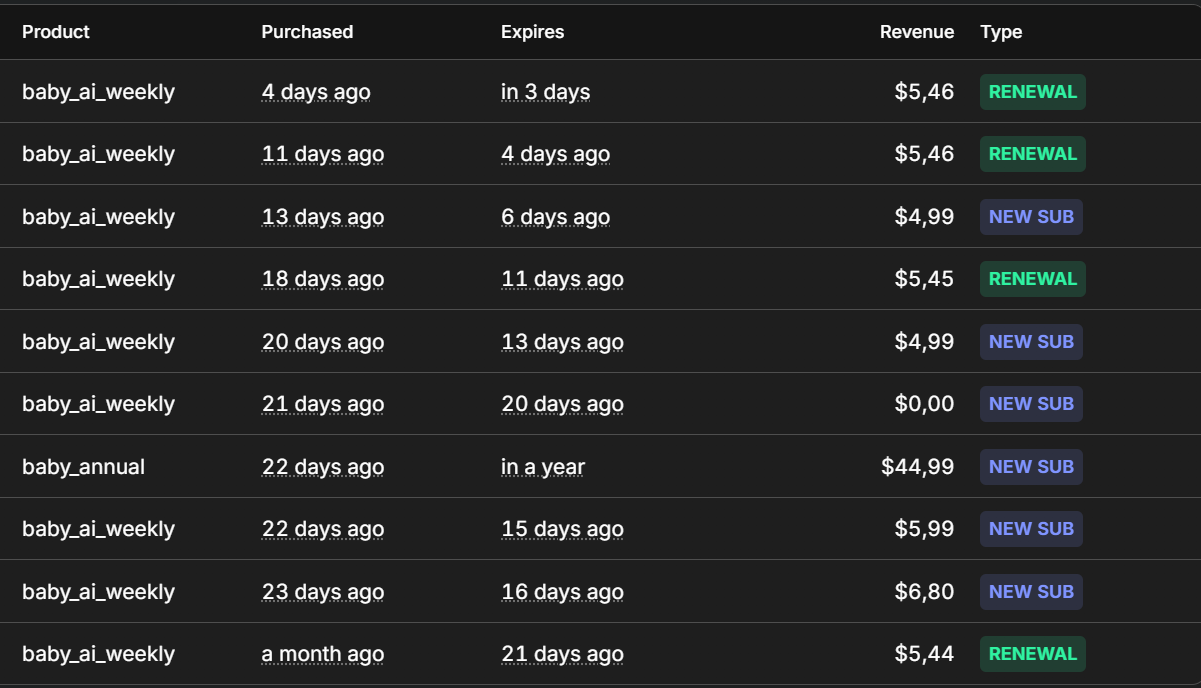
Task: Click the $6,80 revenue amount
Action: [x=925, y=592]
